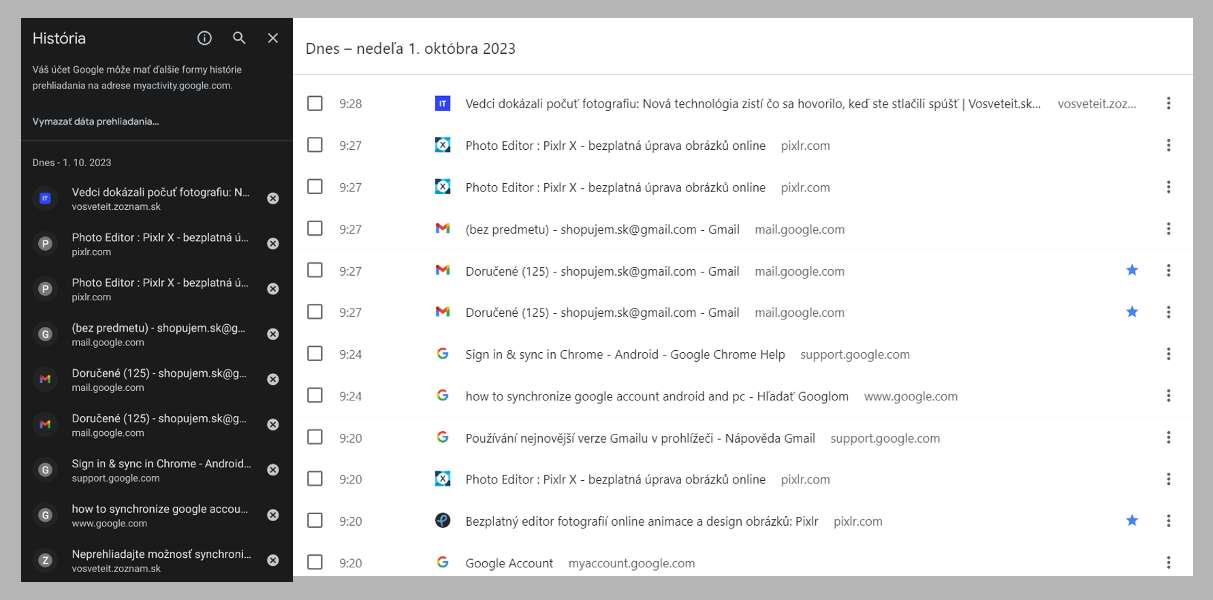Tick checkbox for 'Sign in & sync in Chrome' row

coord(315,354)
